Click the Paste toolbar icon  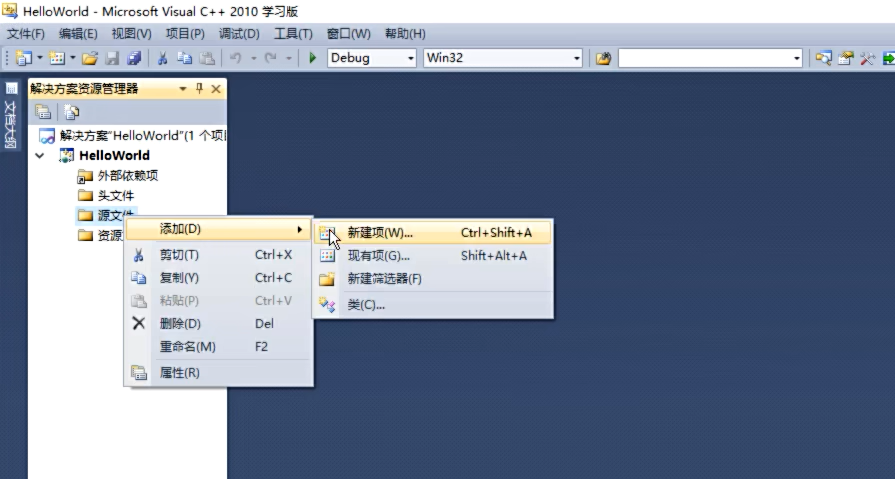[207, 58]
